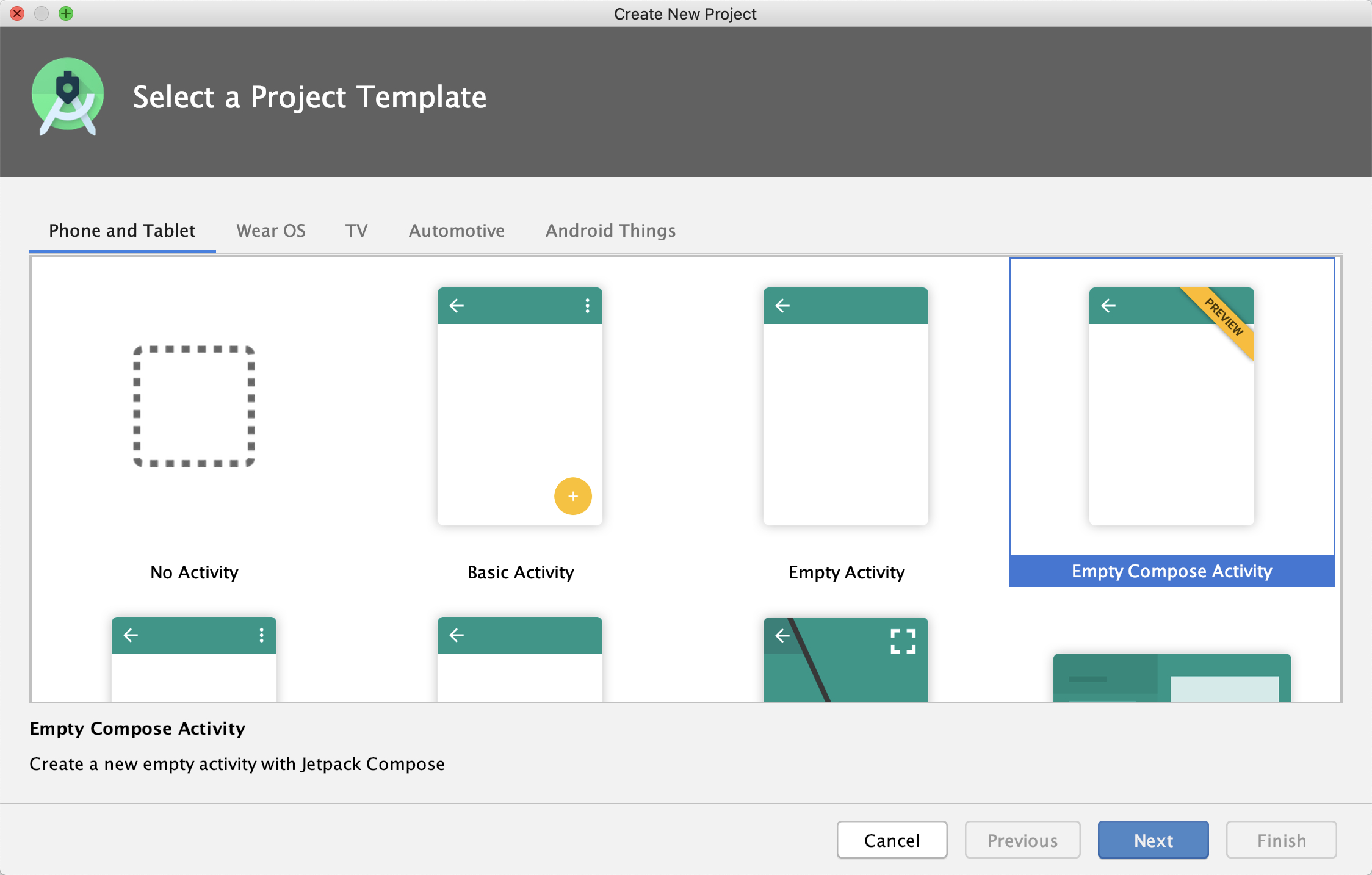Click the yellow plus FAB on Basic Activity

pos(572,496)
